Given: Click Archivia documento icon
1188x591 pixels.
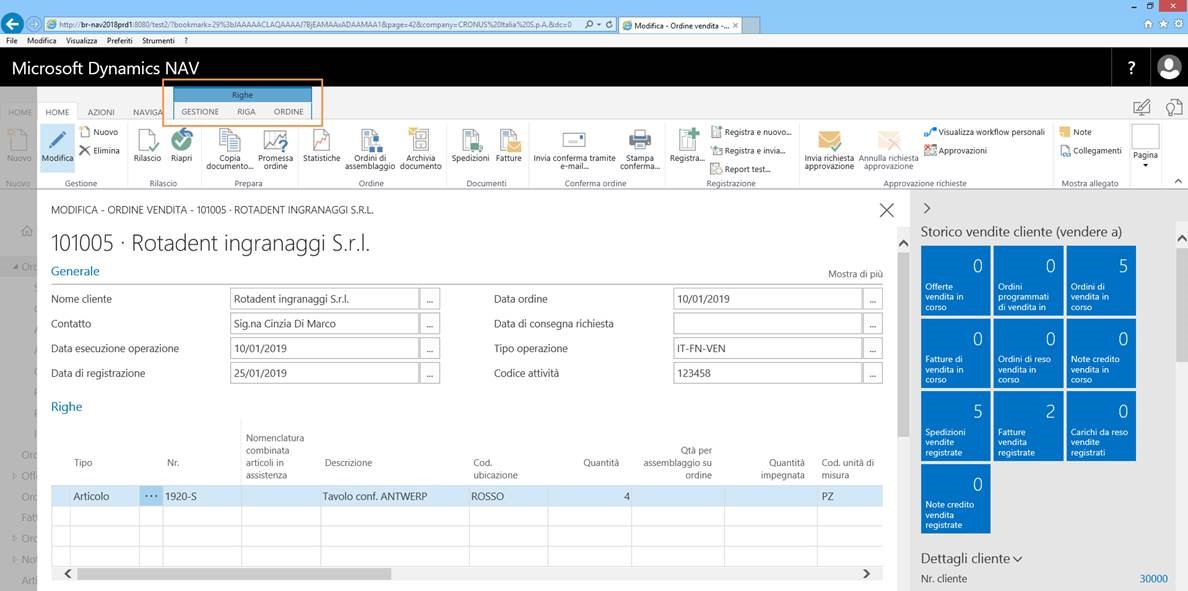Looking at the screenshot, I should pyautogui.click(x=419, y=140).
